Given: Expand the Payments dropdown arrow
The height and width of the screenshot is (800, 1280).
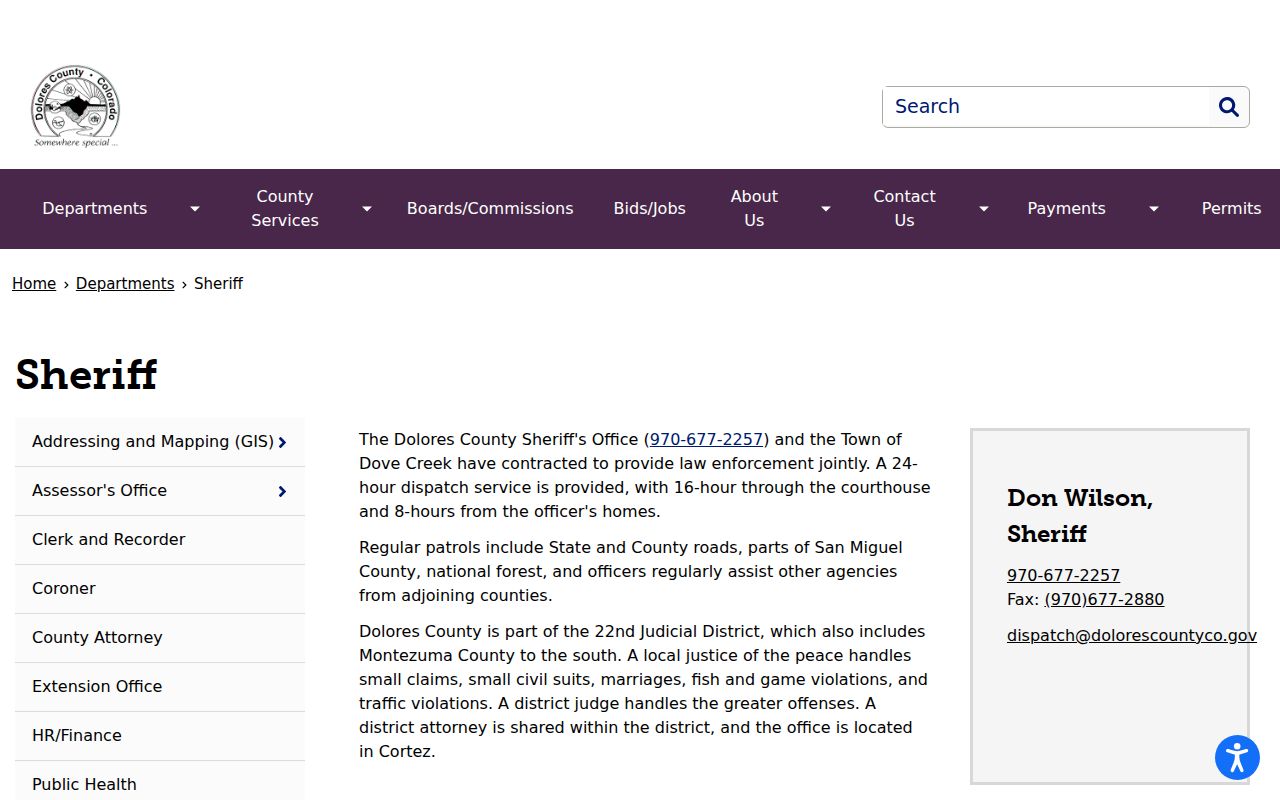Looking at the screenshot, I should [1154, 209].
